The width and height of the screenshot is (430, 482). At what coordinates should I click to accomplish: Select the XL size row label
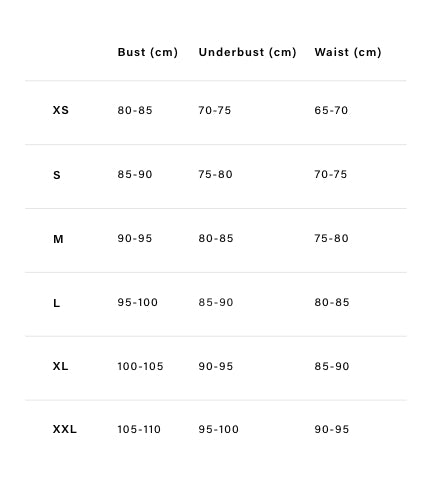pyautogui.click(x=60, y=366)
